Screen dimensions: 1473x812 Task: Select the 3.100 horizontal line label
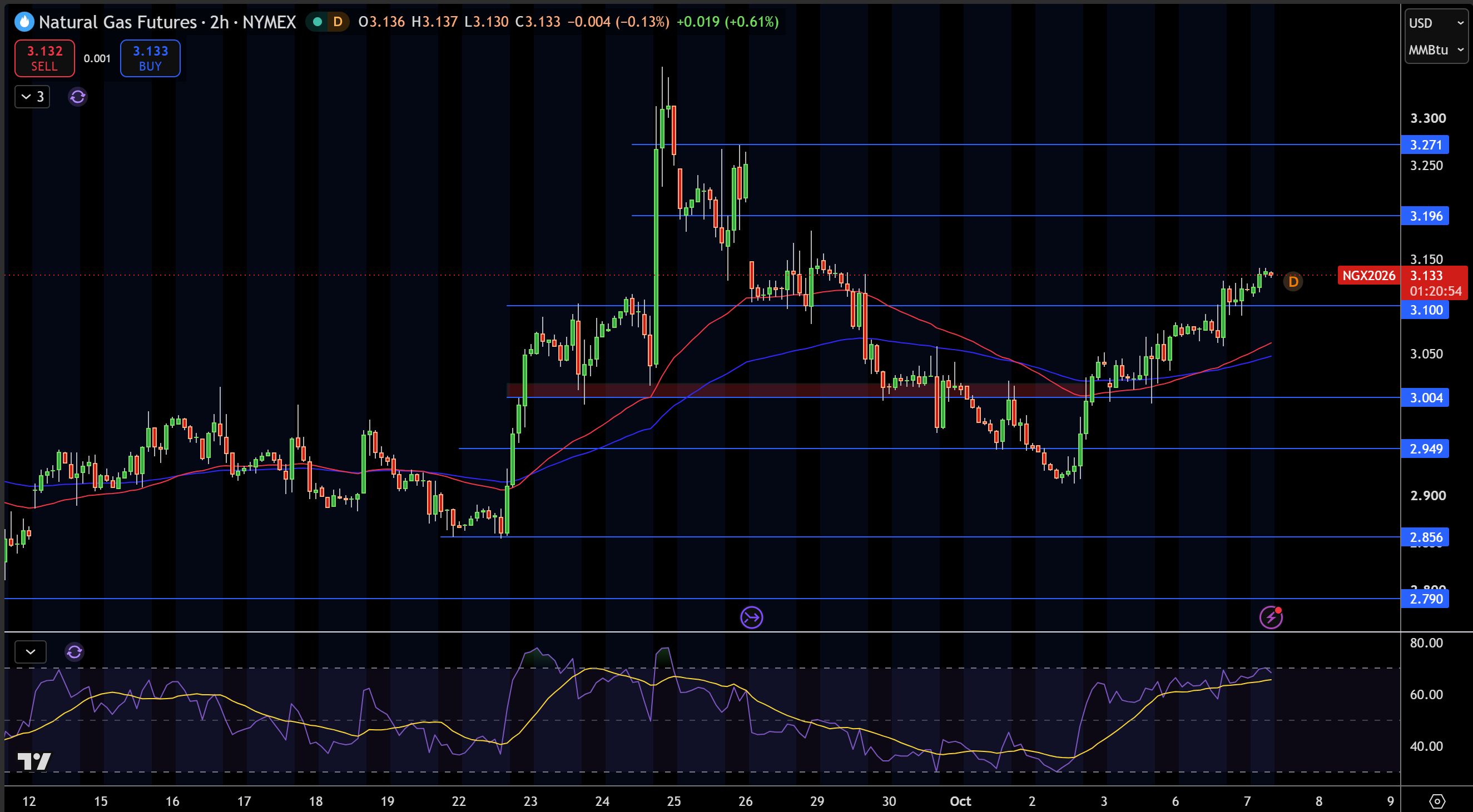pyautogui.click(x=1425, y=310)
